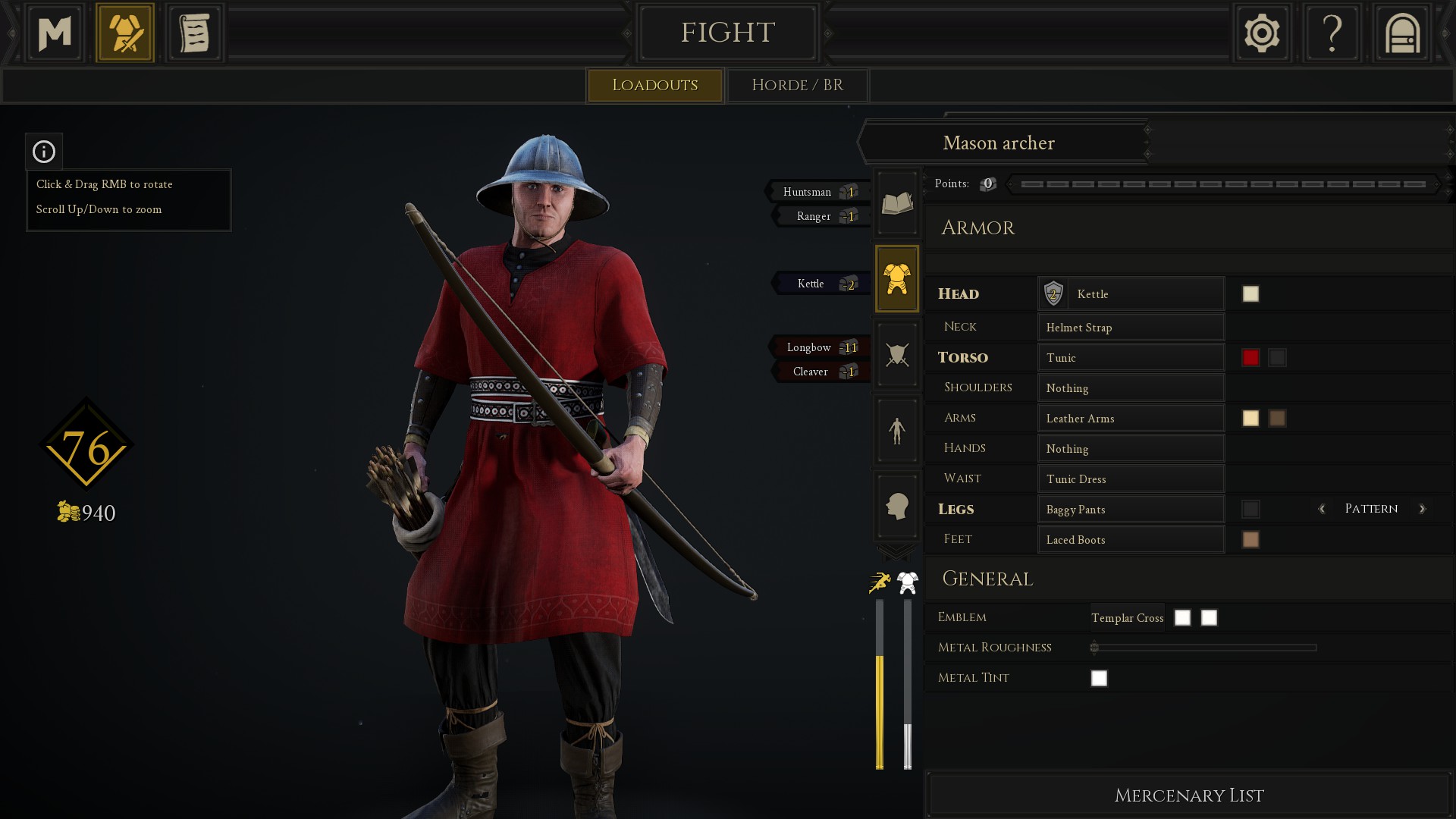Open the scroll list icon
This screenshot has width=1456, height=819.
pyautogui.click(x=194, y=33)
